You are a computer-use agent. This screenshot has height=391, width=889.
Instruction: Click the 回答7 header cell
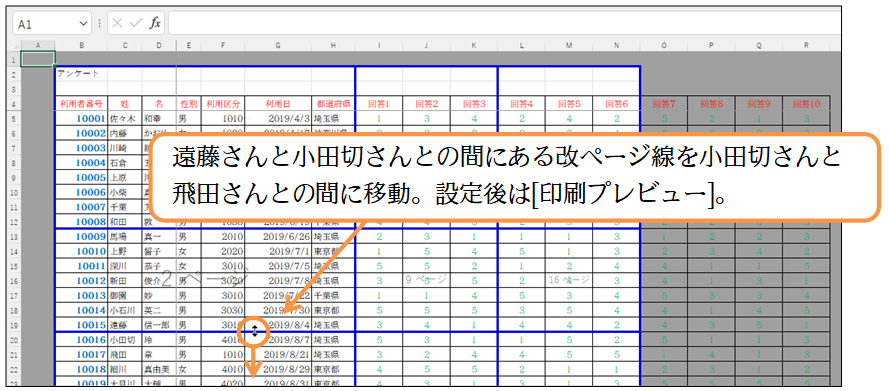(664, 104)
